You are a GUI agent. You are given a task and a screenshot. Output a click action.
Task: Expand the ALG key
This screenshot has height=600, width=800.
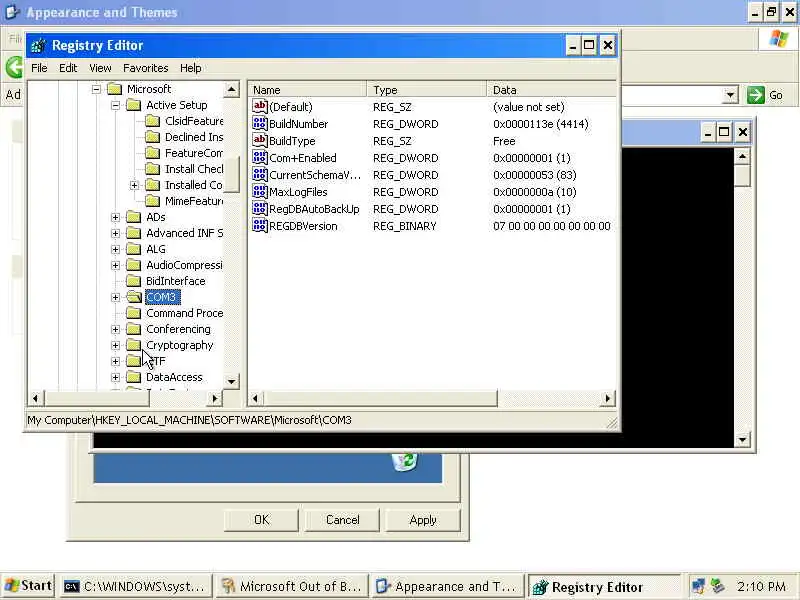115,249
